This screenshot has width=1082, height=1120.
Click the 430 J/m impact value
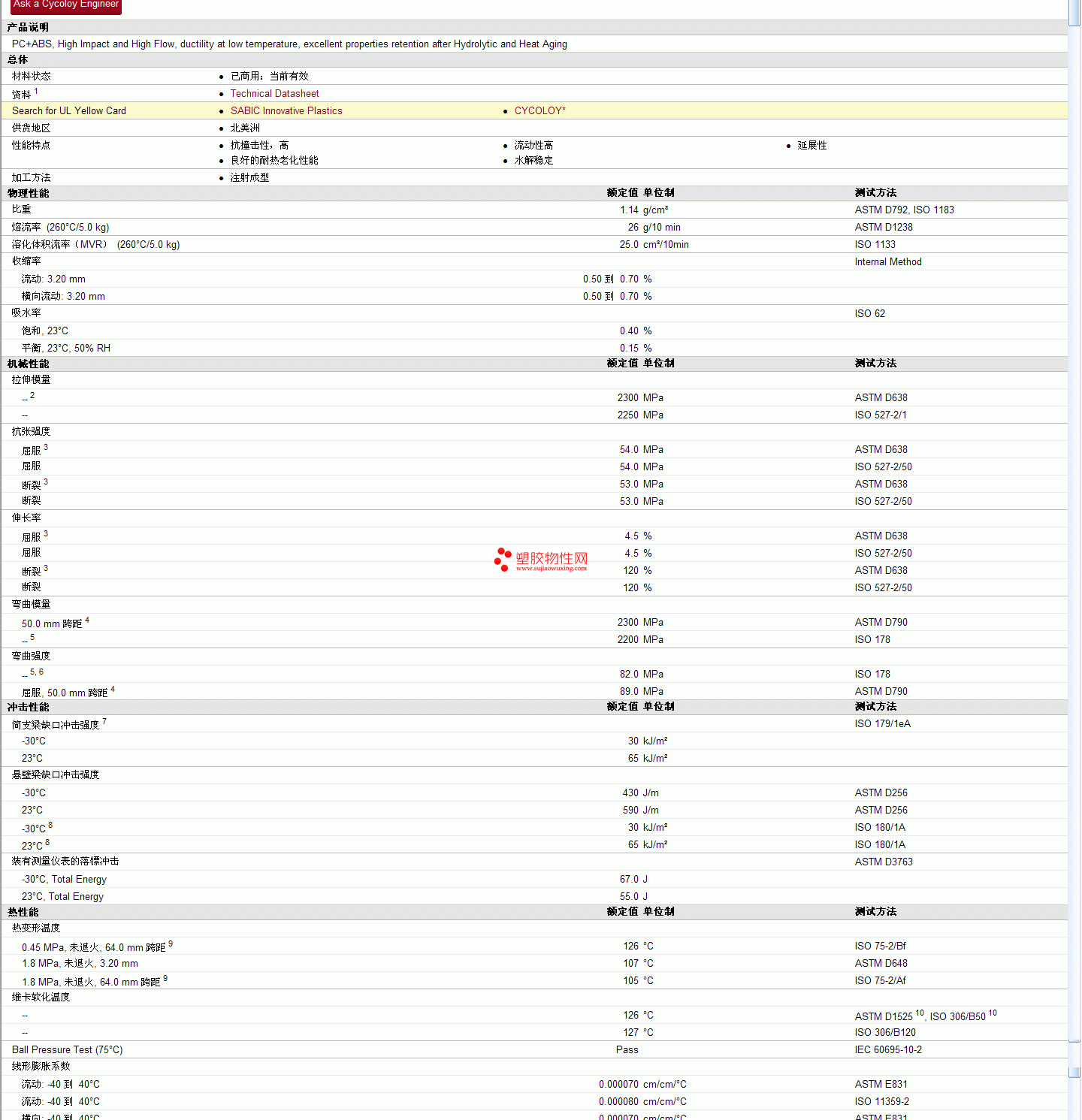[x=640, y=793]
